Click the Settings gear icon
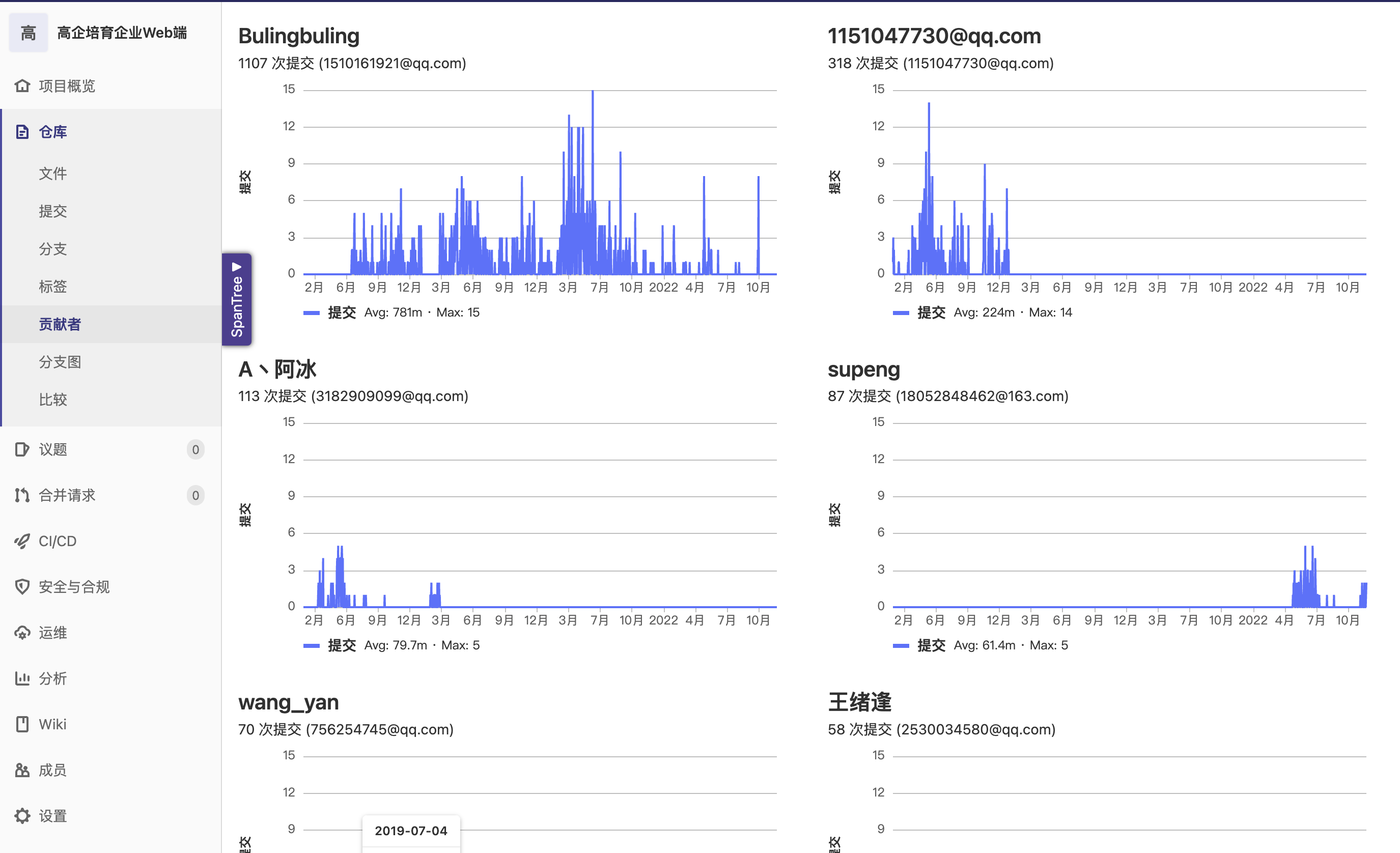 click(x=22, y=815)
